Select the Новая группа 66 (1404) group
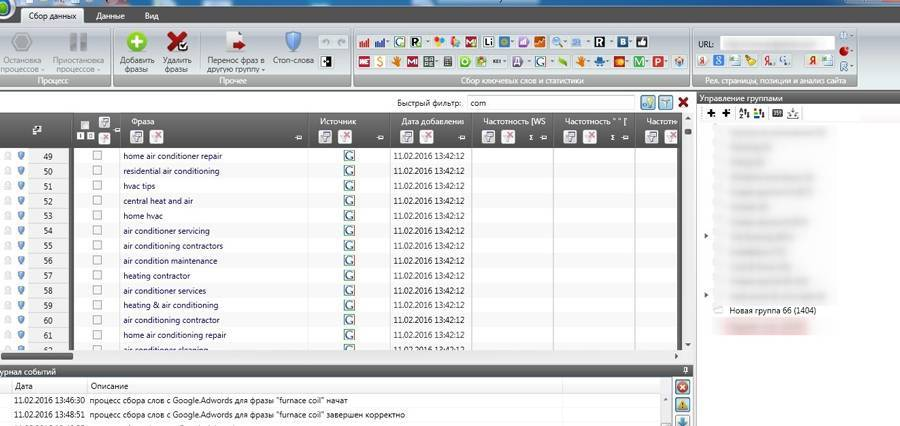The height and width of the screenshot is (426, 900). [x=771, y=311]
